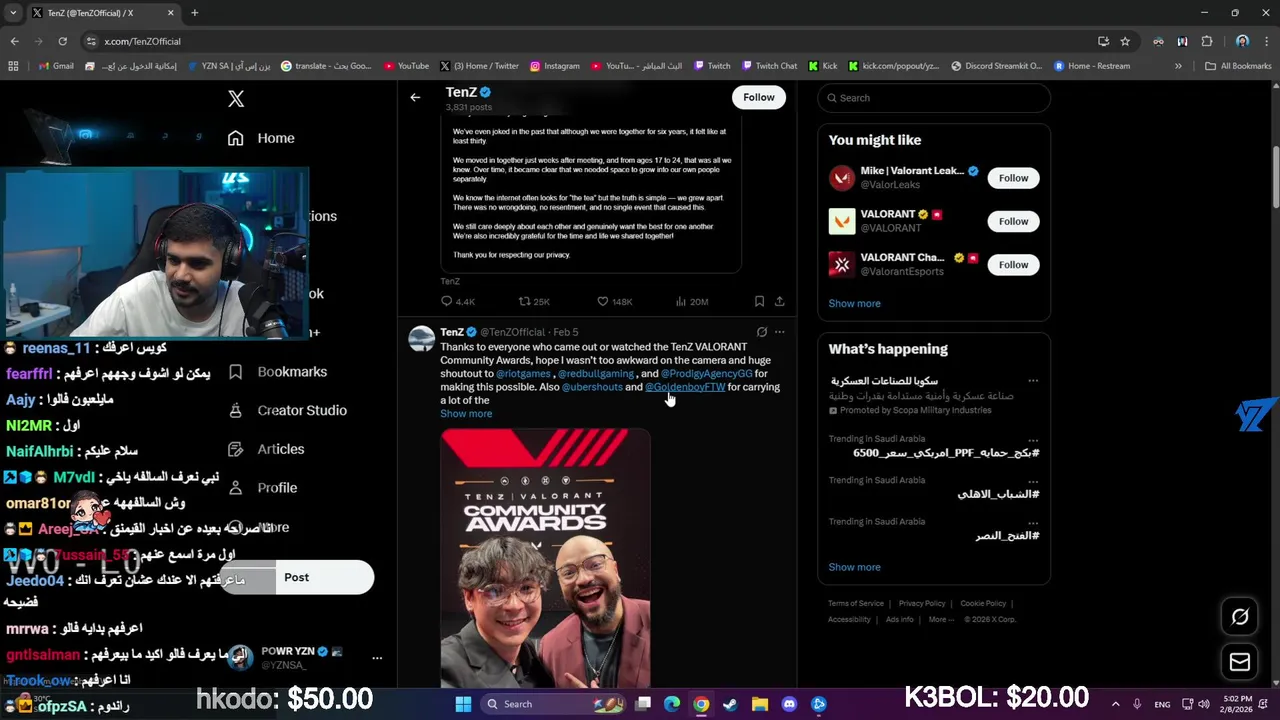Click into the X Search field
This screenshot has width=1280, height=720.
click(x=933, y=98)
